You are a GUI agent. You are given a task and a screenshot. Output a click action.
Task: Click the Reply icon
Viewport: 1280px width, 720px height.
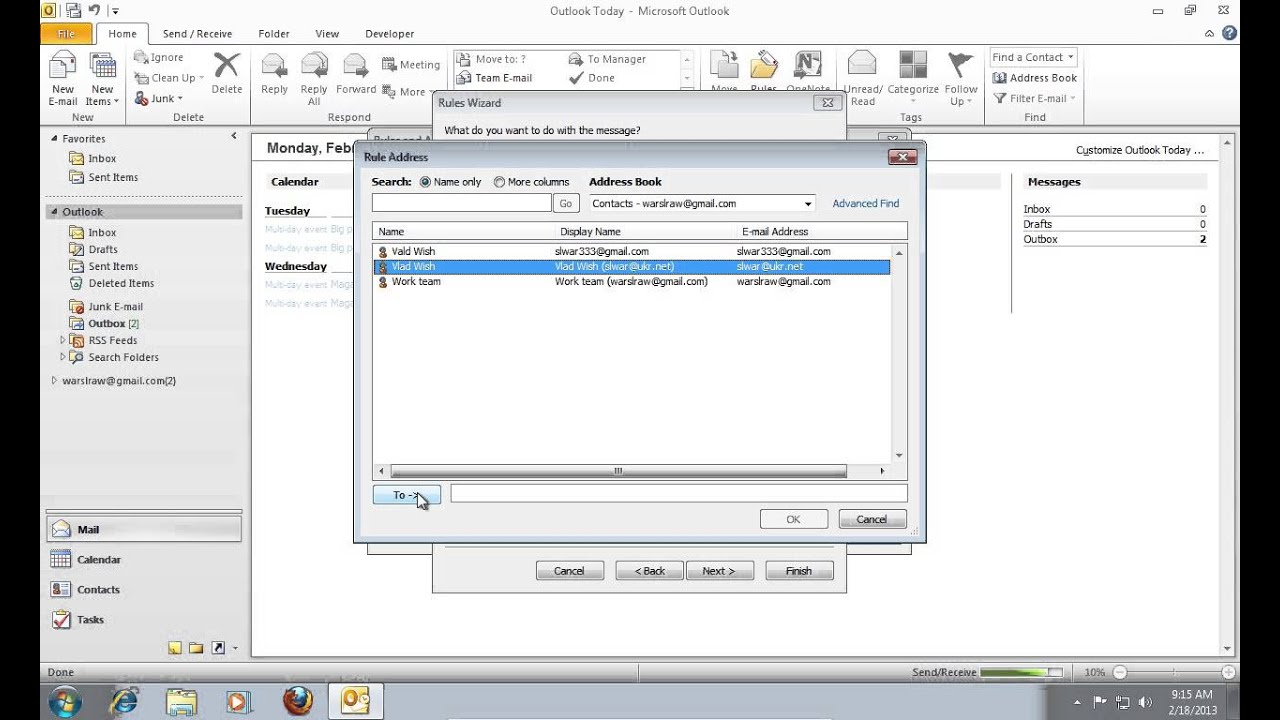(x=274, y=66)
